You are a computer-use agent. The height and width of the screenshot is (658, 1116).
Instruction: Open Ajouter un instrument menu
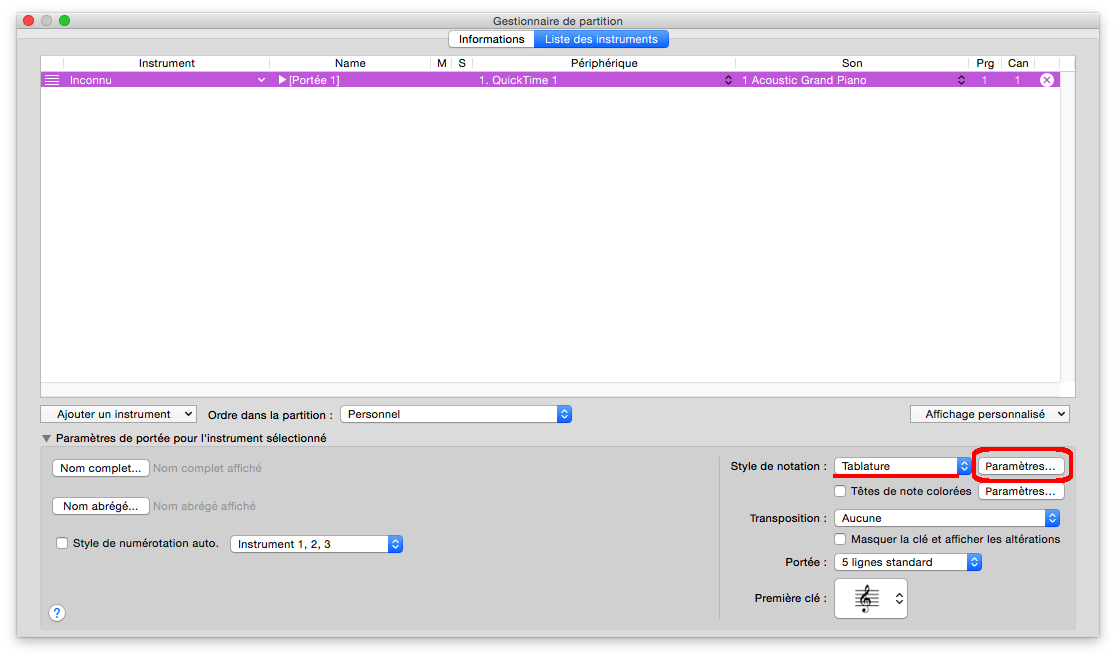point(119,414)
